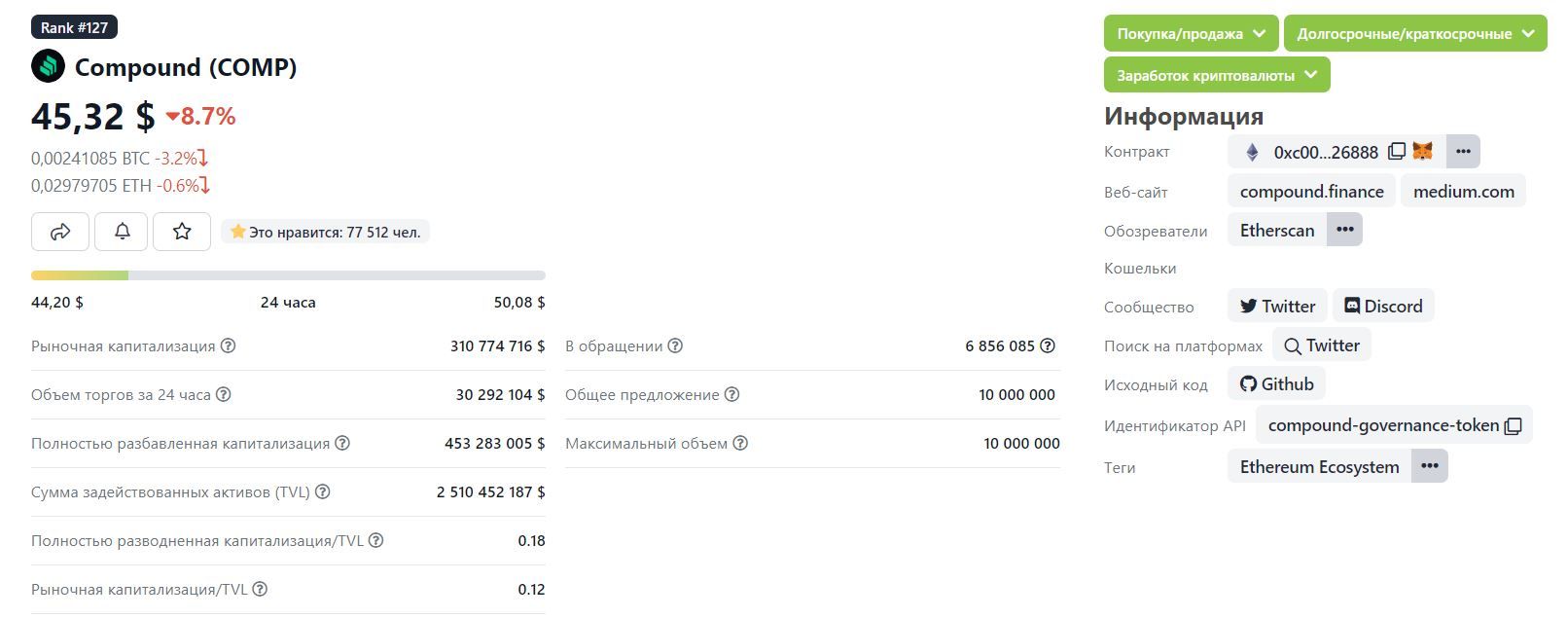Open fully diluted capitalization help icon

(342, 443)
